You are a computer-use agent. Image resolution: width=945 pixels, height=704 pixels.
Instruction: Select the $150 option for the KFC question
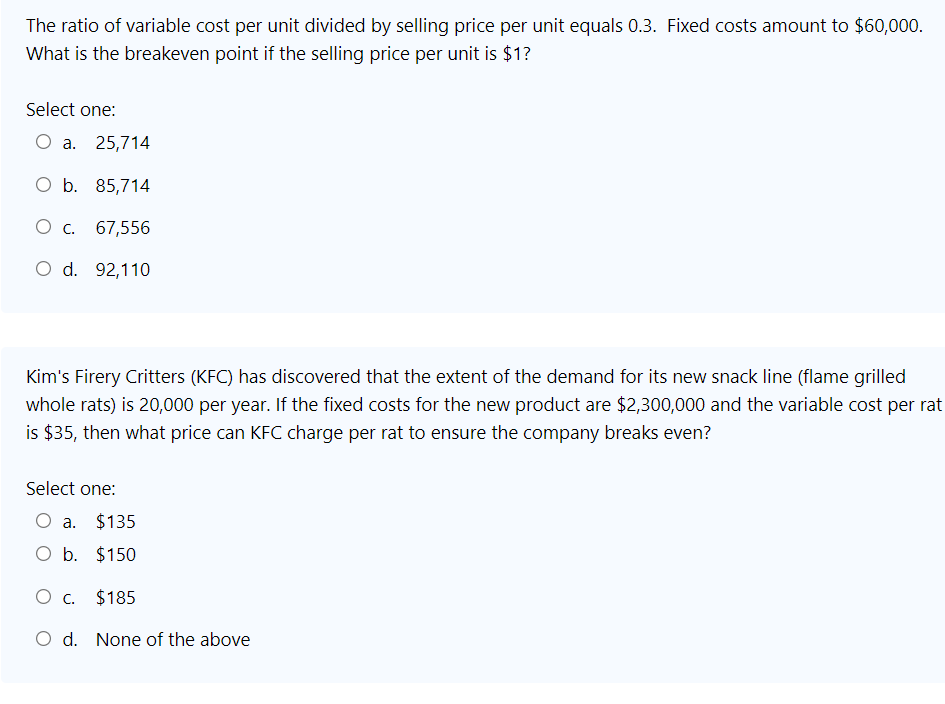point(43,553)
